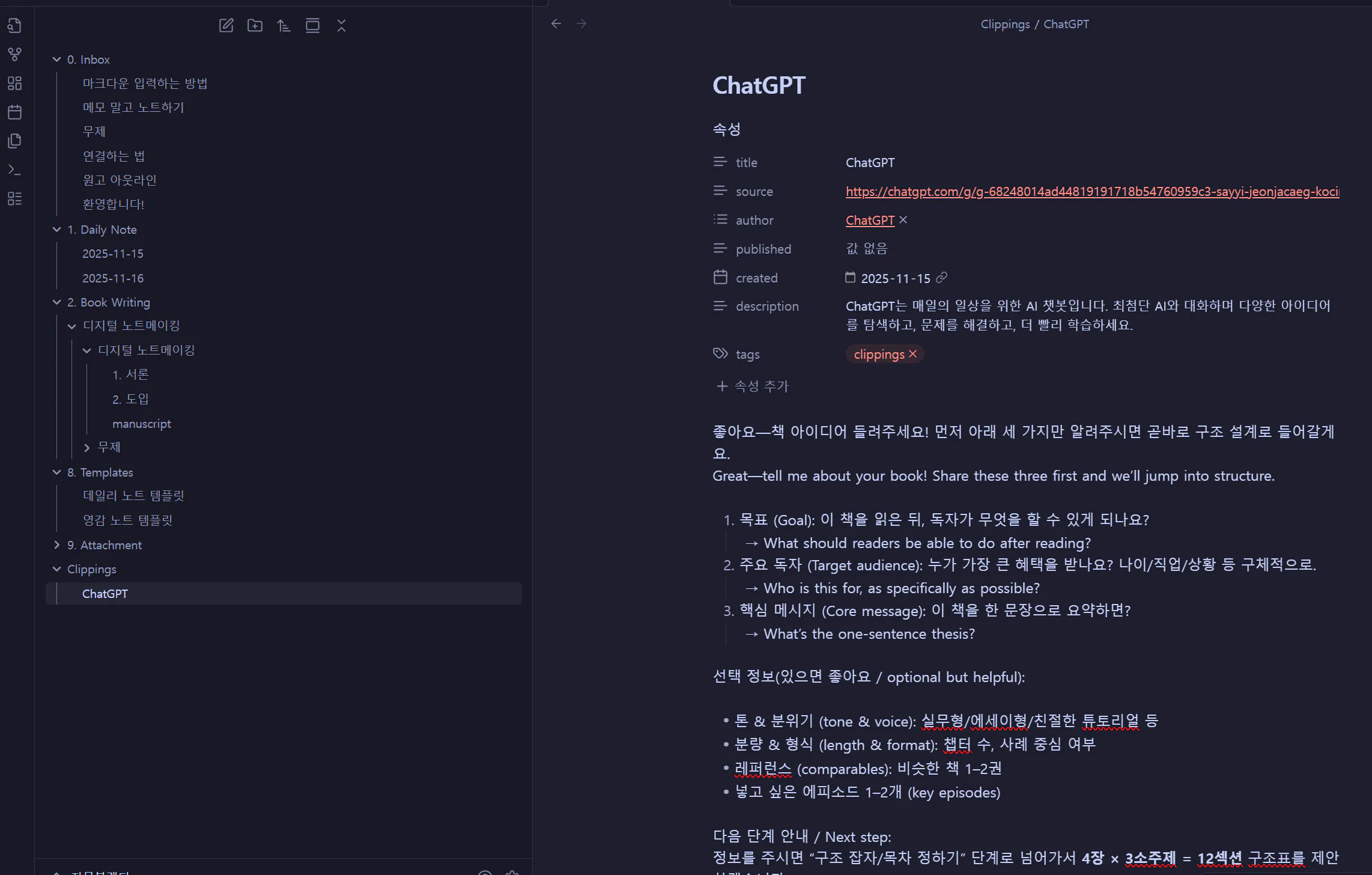Screen dimensions: 1372x875
Task: Click the ChatGPT note title heading
Action: pyautogui.click(x=759, y=85)
